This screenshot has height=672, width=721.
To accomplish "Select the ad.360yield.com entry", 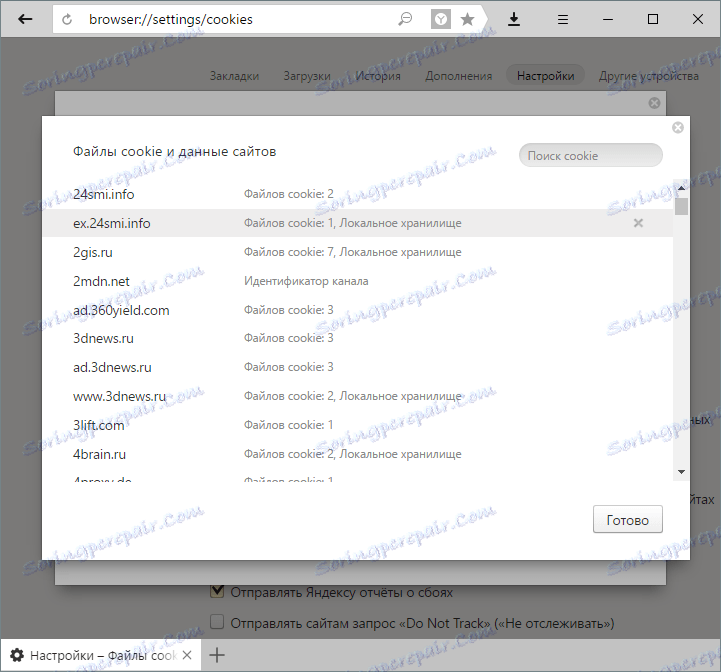I will [x=358, y=310].
